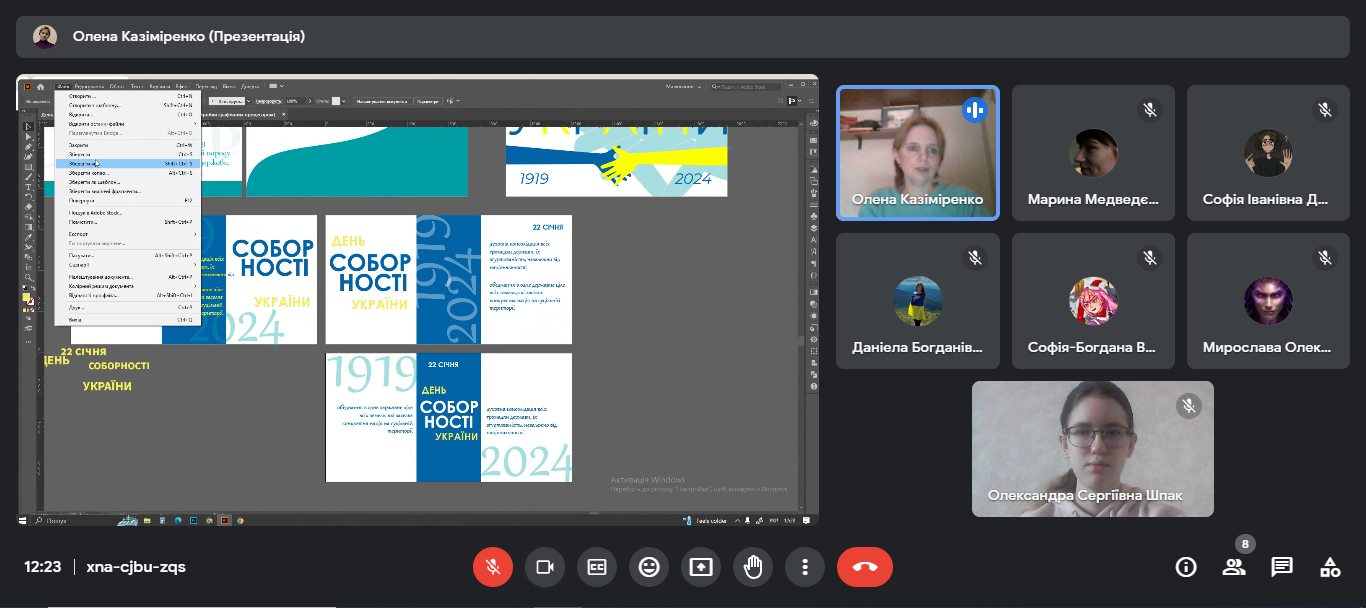Raise hand using the hand button
Screen dimensions: 1366x608
(753, 567)
